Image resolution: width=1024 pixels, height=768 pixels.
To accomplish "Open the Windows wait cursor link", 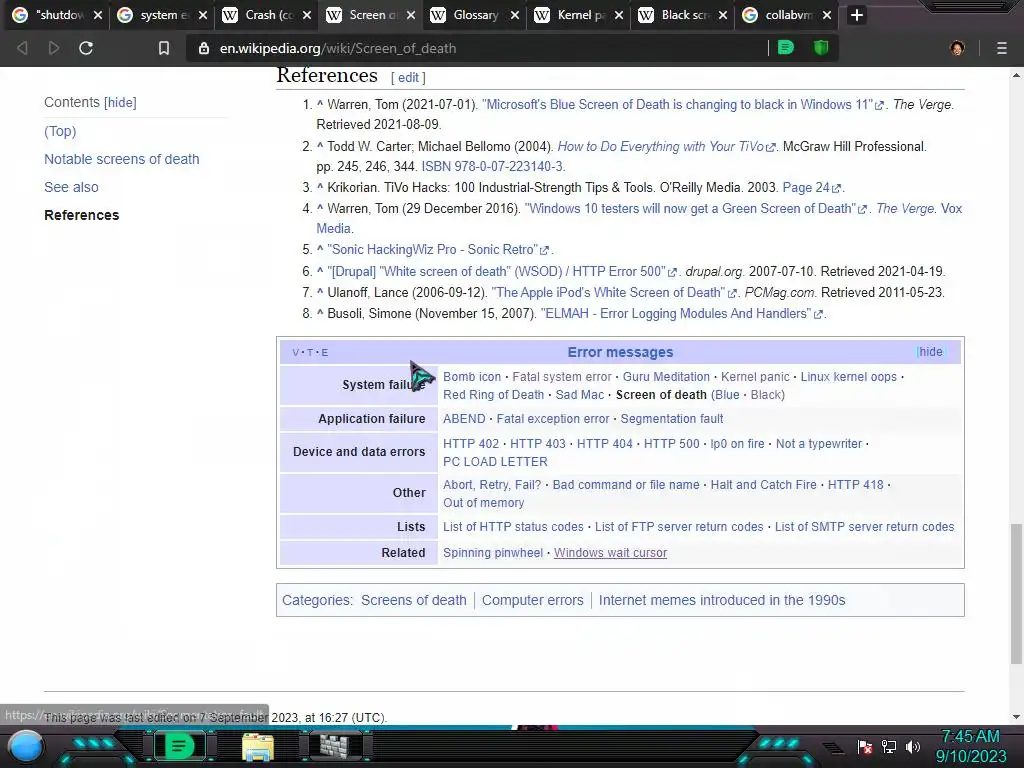I will (610, 553).
